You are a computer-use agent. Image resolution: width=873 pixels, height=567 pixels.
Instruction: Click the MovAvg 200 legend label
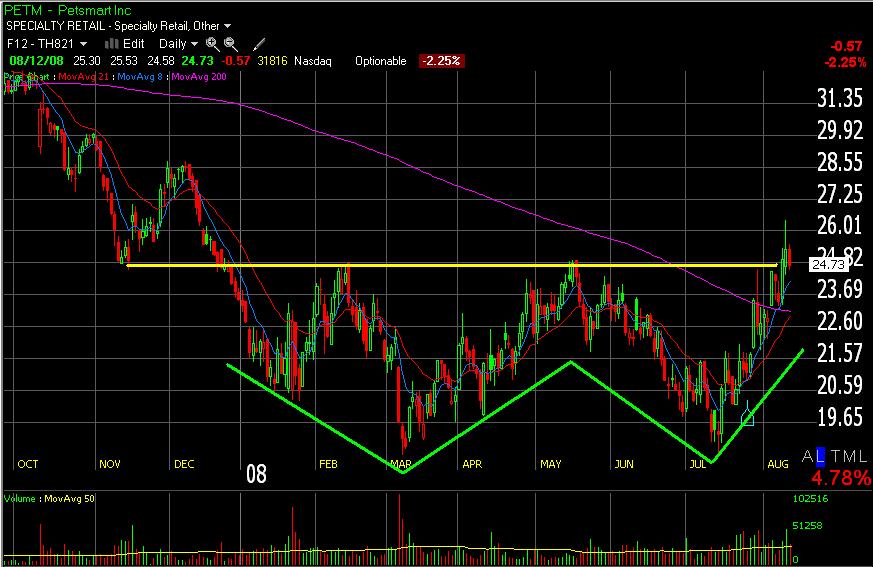[x=199, y=76]
